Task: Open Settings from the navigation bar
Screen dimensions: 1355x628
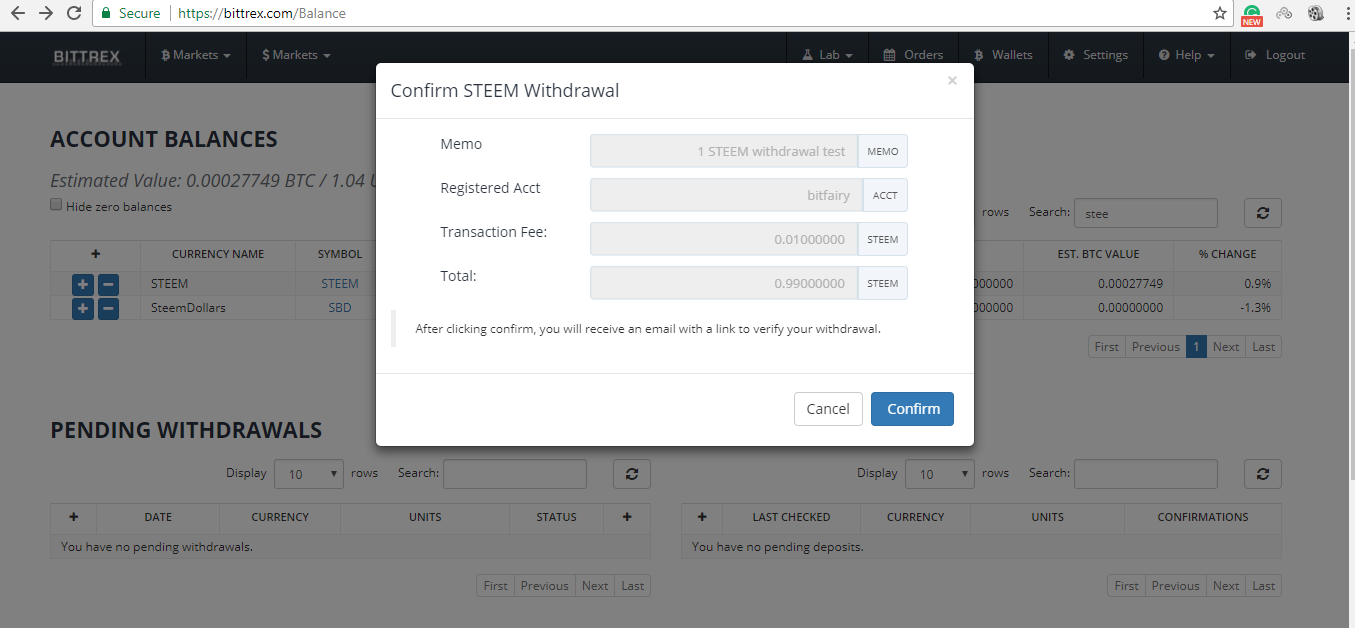Action: pos(1096,55)
